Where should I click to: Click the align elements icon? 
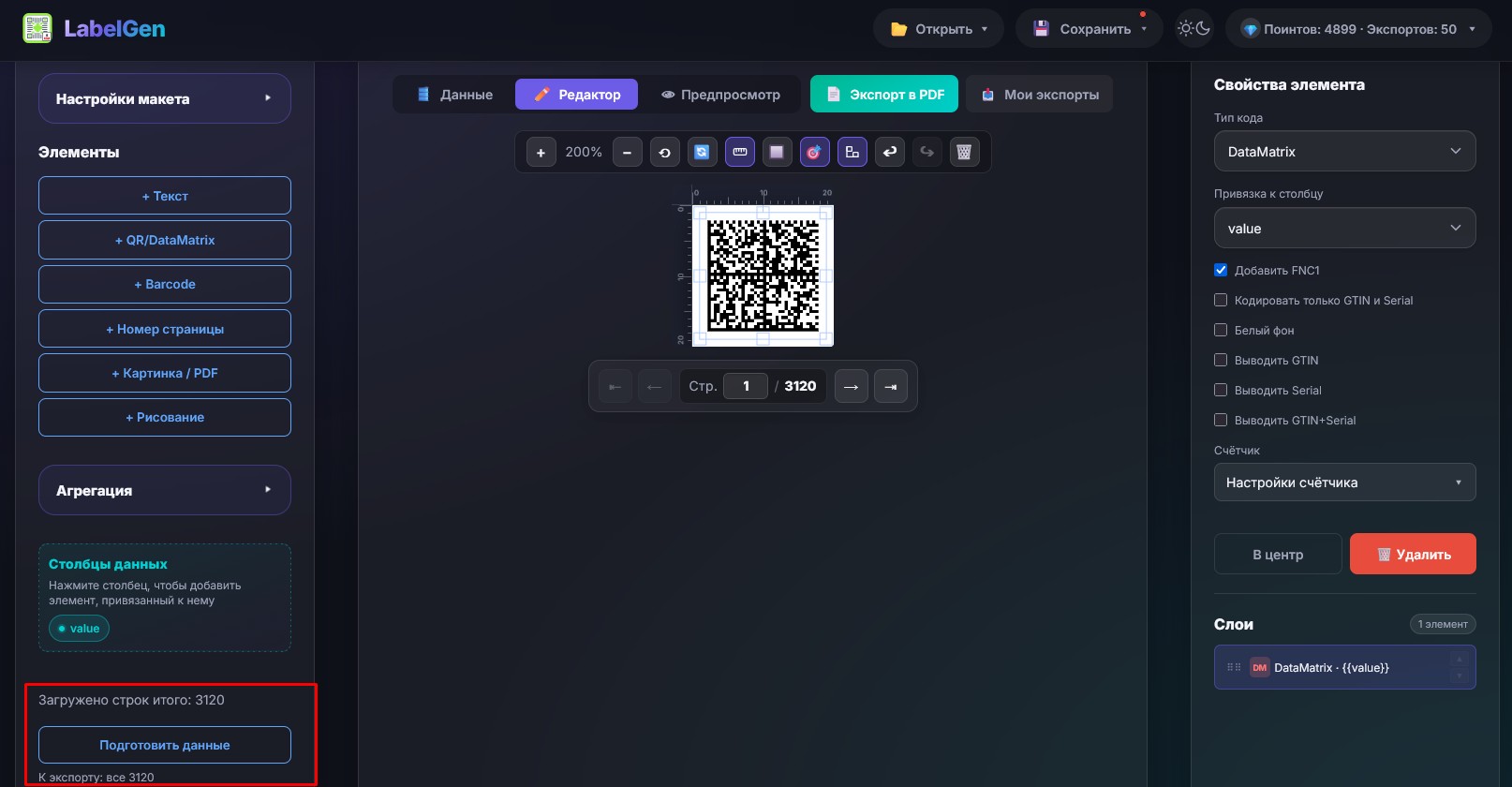852,152
